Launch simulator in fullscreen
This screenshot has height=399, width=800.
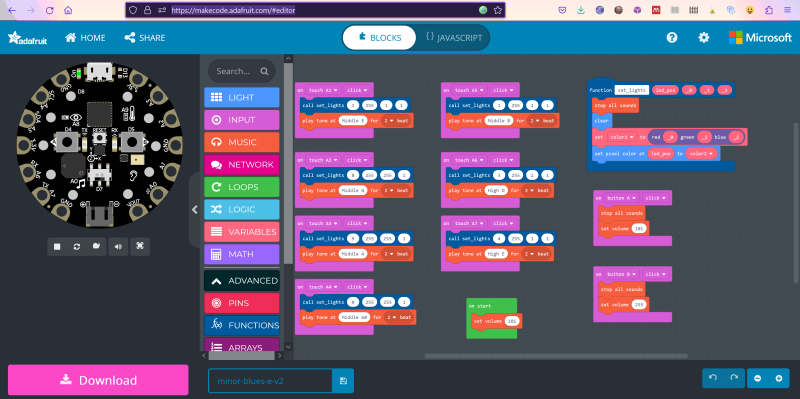click(140, 246)
